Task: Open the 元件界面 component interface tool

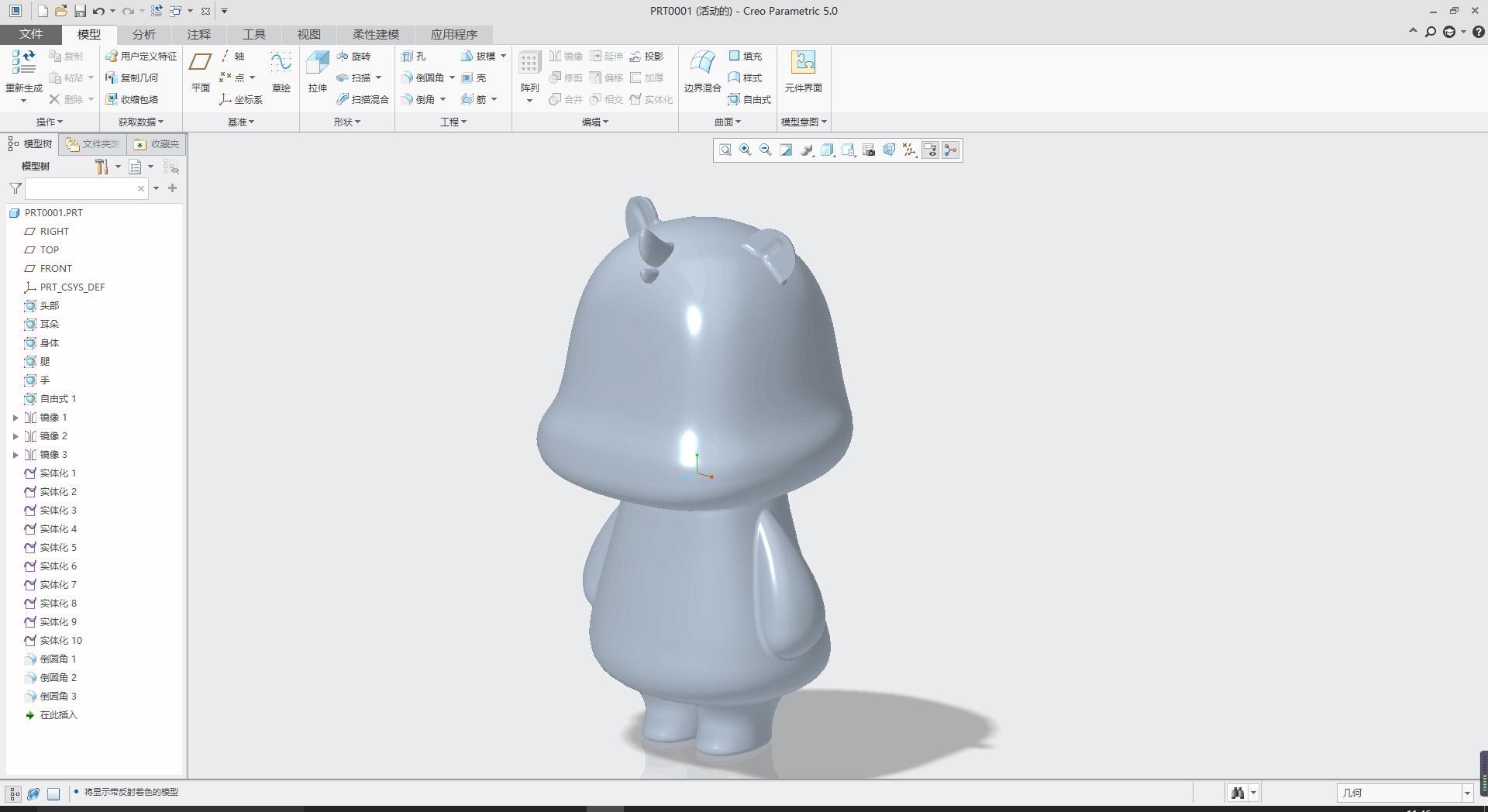Action: (x=803, y=64)
